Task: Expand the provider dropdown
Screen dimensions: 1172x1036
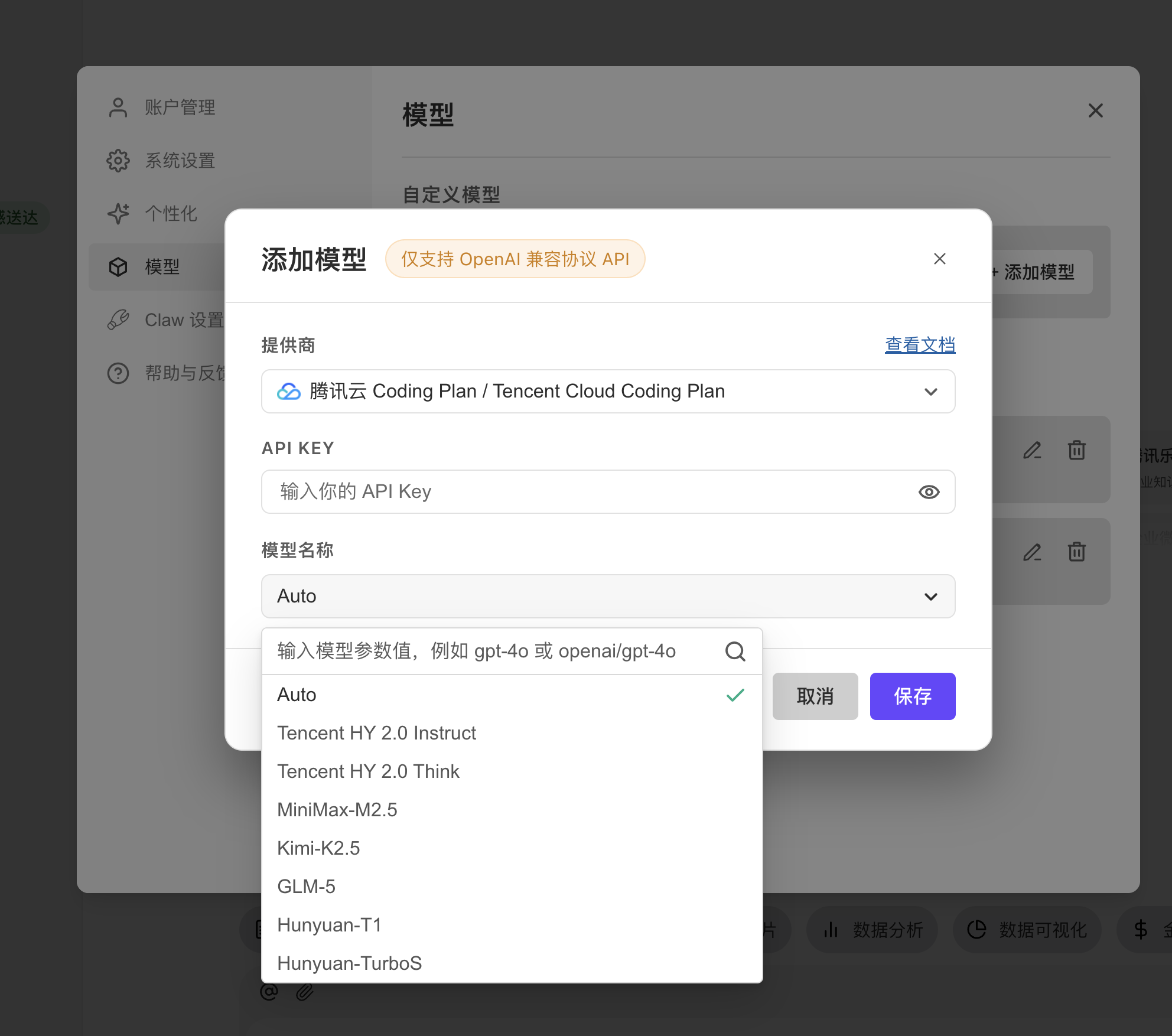Action: click(x=607, y=392)
